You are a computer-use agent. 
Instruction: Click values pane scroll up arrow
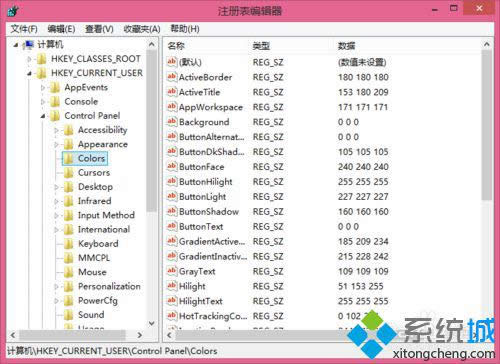pos(487,44)
